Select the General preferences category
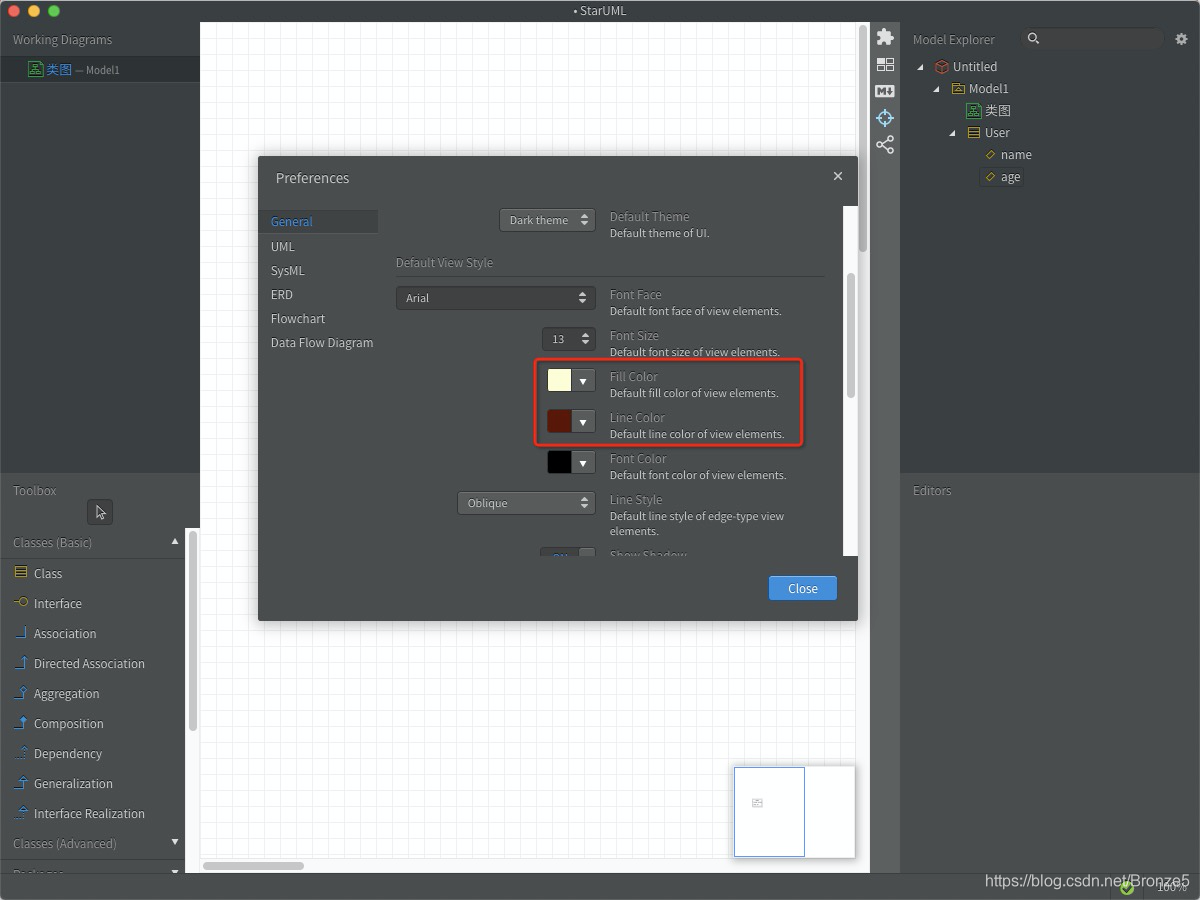This screenshot has height=900, width=1200. click(318, 222)
